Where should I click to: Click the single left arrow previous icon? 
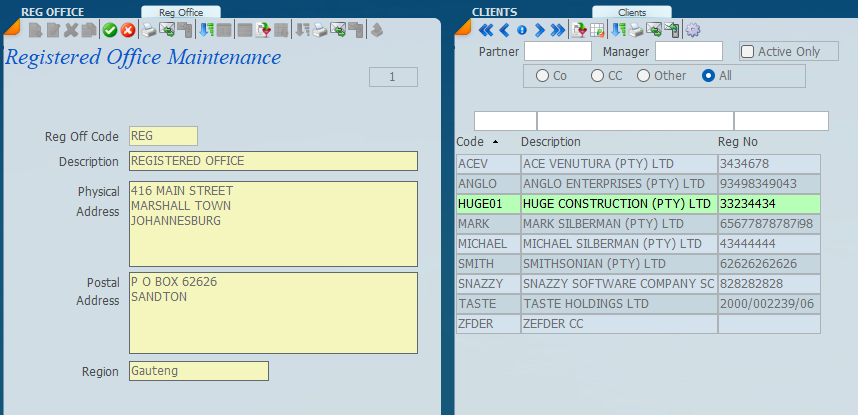pyautogui.click(x=504, y=30)
